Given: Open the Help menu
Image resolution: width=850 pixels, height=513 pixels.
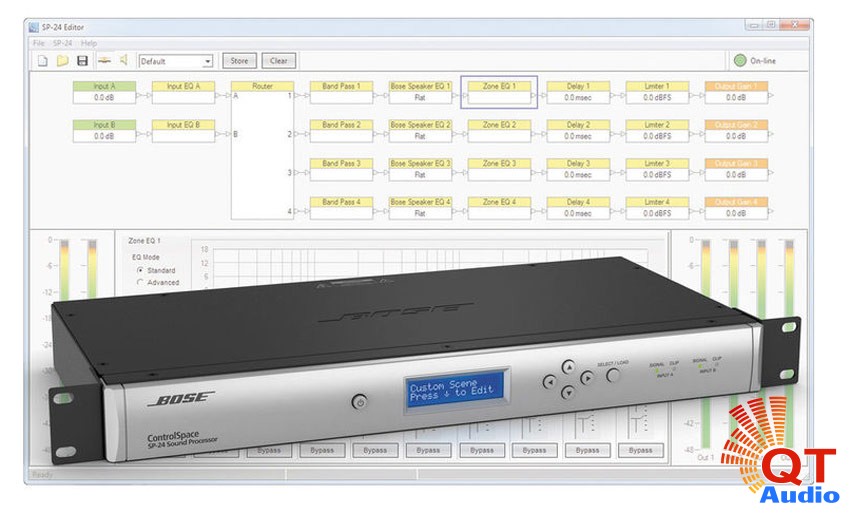Looking at the screenshot, I should tap(90, 43).
